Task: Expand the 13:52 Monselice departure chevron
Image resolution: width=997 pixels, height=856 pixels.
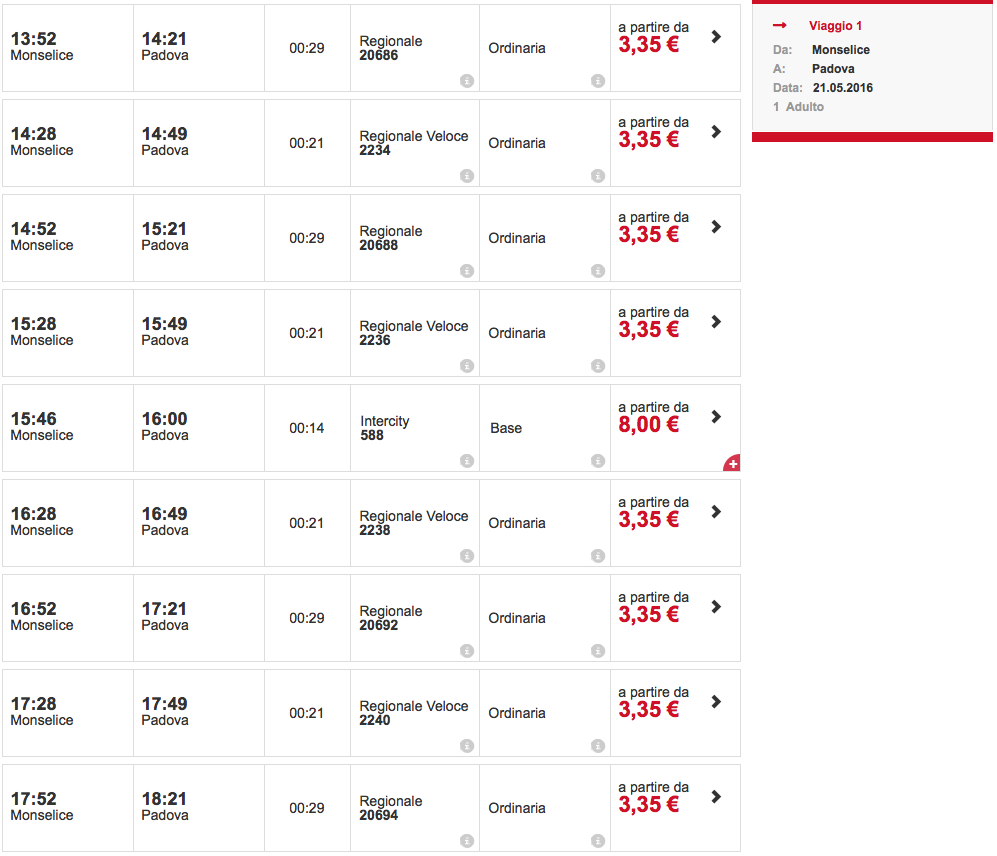Action: (x=716, y=37)
